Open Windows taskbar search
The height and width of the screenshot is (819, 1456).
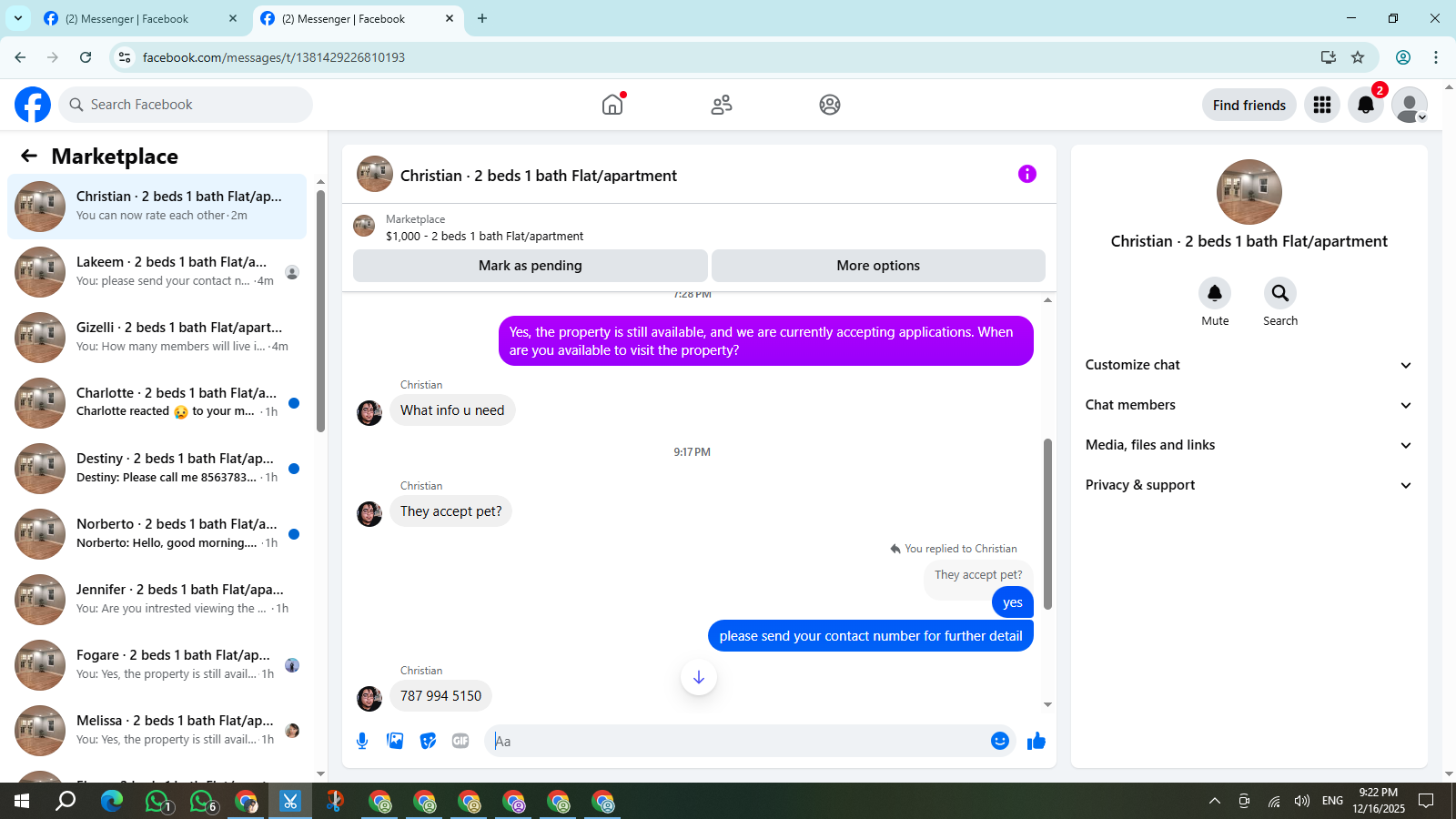coord(66,801)
